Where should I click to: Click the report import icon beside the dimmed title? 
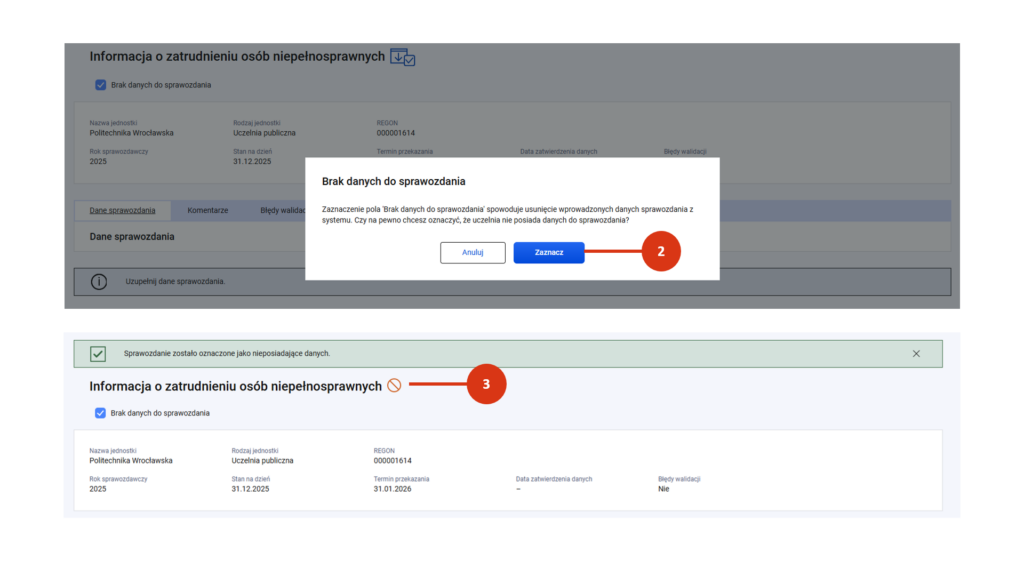[402, 58]
